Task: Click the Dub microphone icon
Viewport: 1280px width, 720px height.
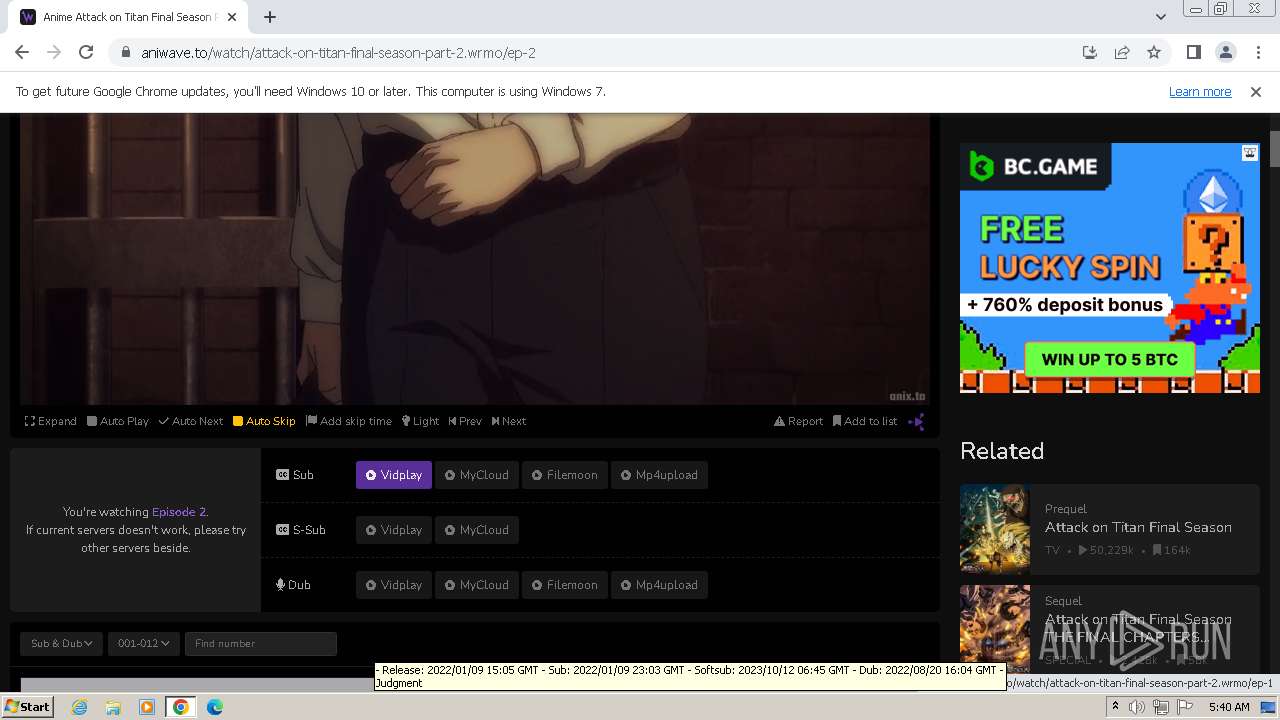Action: click(x=281, y=585)
